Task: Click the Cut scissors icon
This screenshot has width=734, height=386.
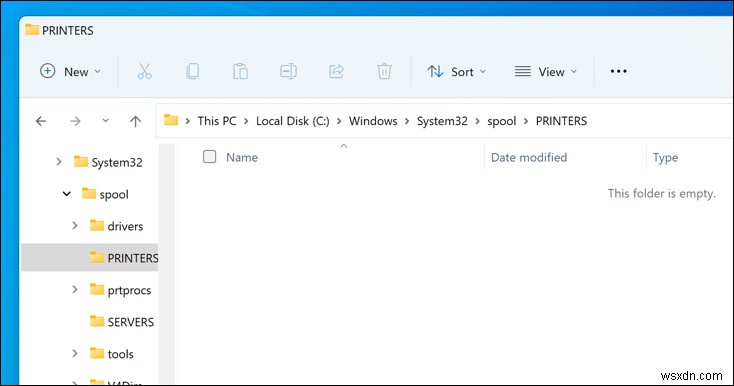Action: tap(144, 71)
